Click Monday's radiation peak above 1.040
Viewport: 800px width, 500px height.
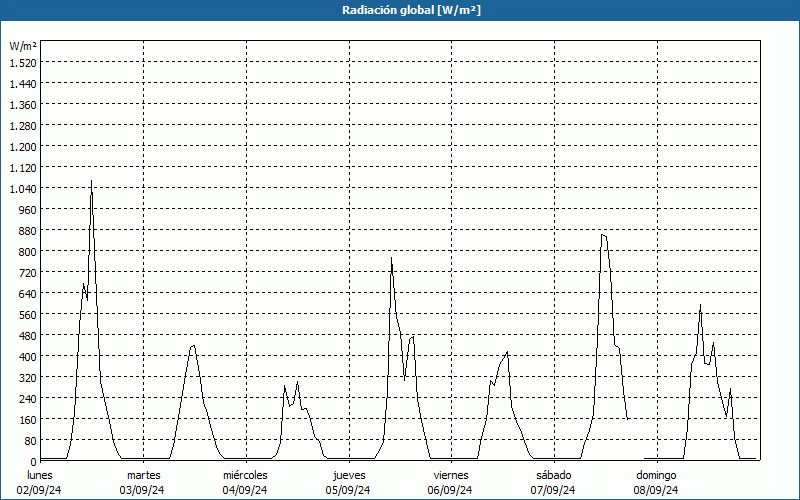coord(91,182)
